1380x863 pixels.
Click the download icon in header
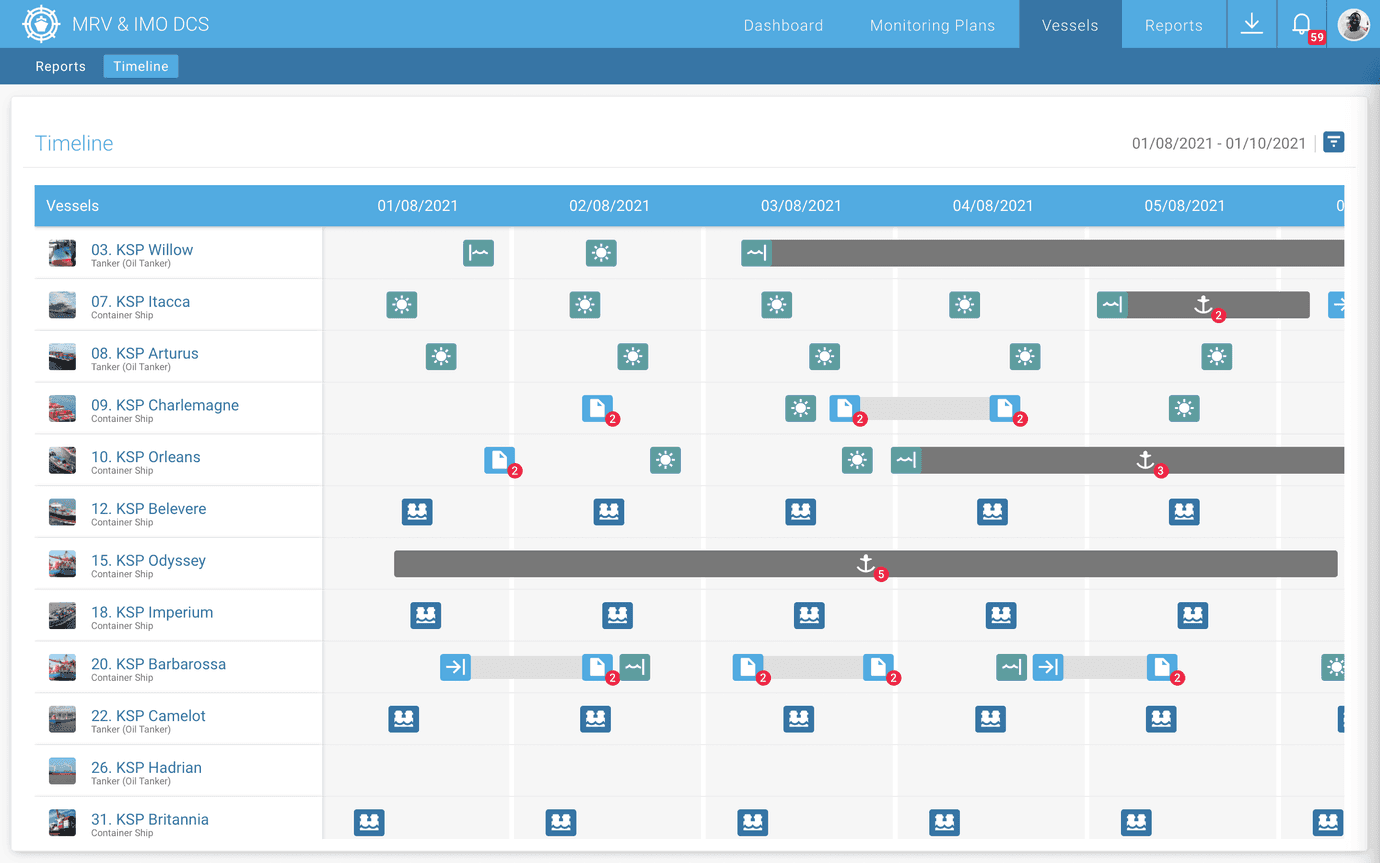tap(1251, 24)
